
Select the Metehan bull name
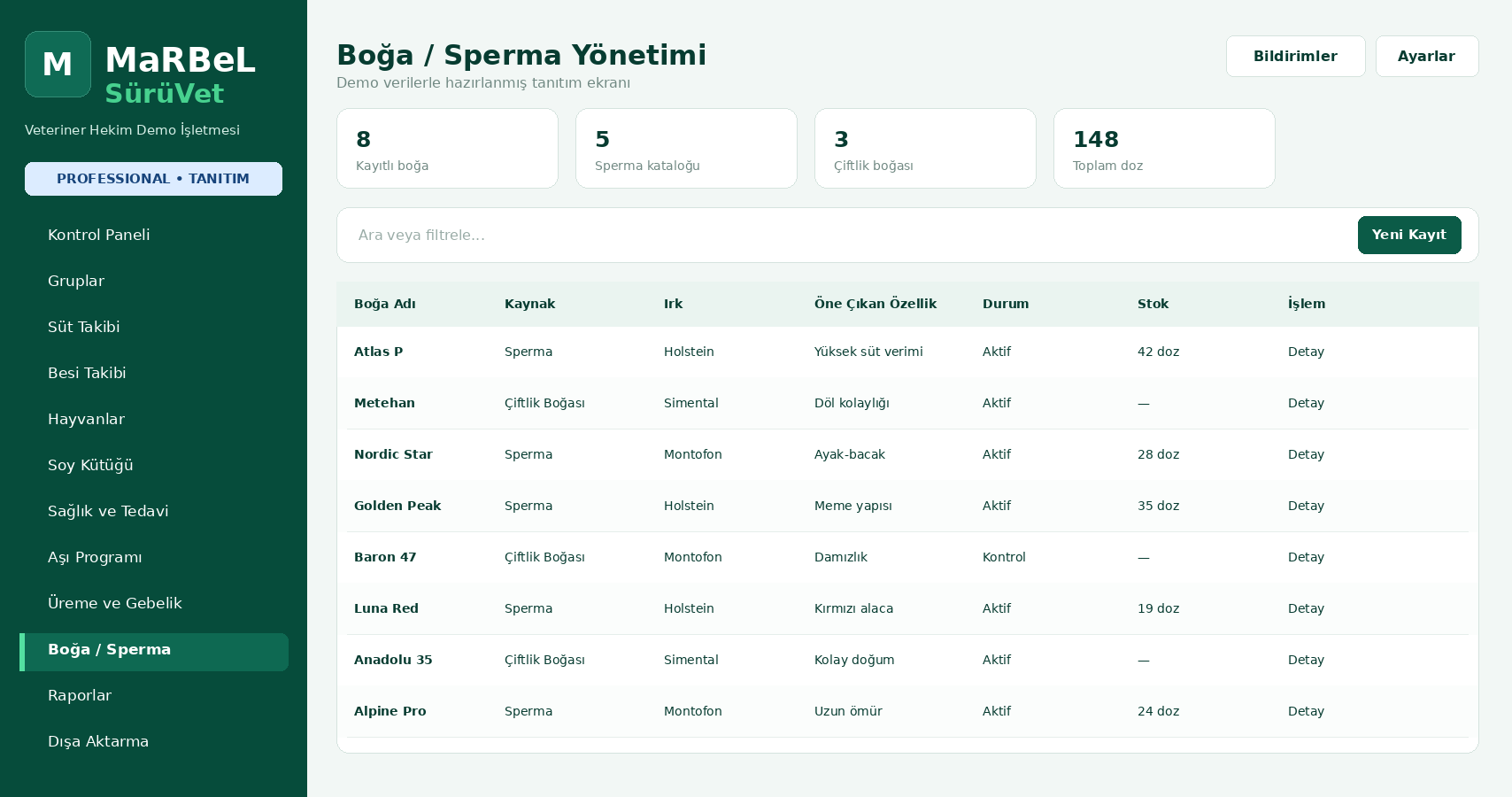click(384, 403)
